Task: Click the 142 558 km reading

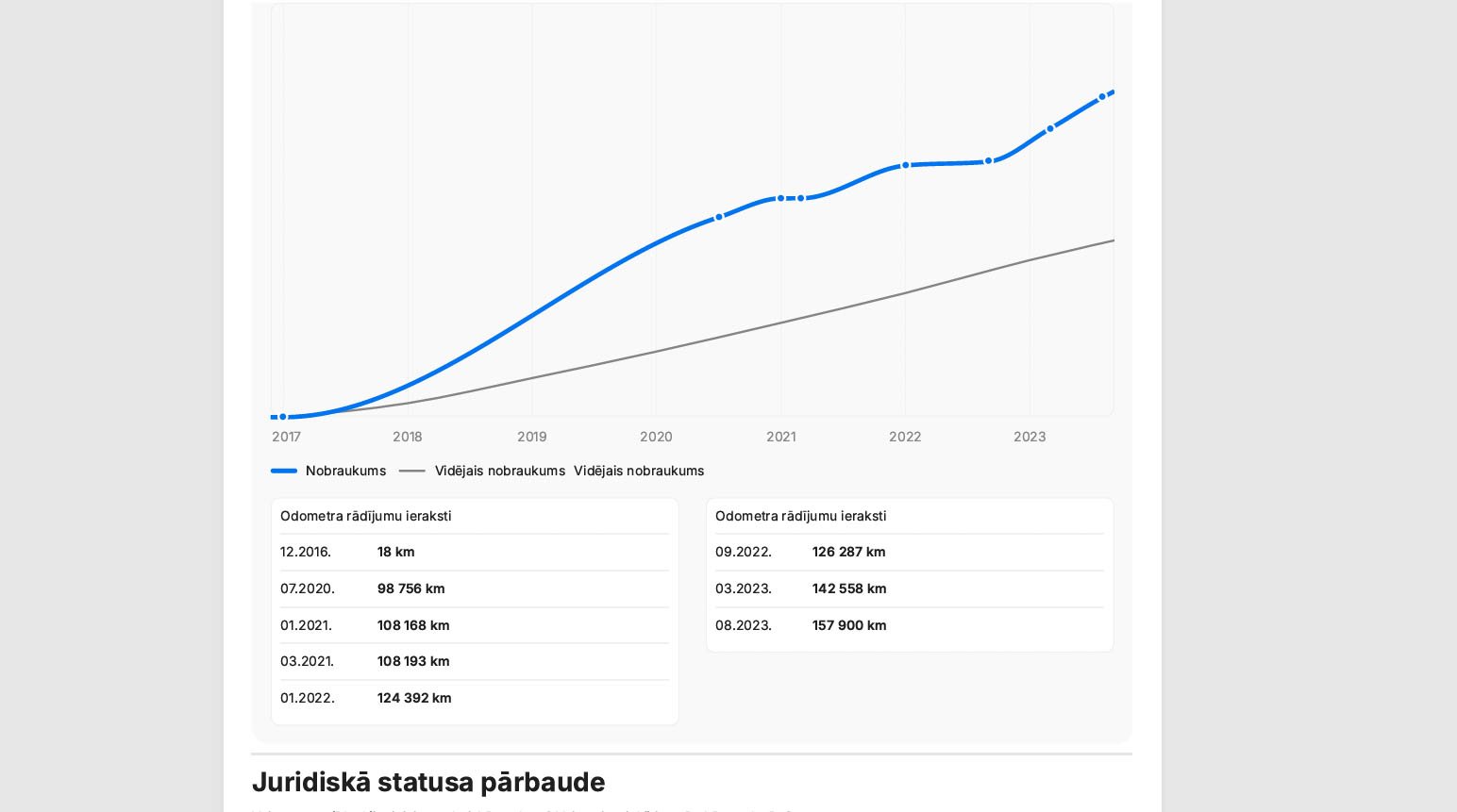Action: (848, 588)
